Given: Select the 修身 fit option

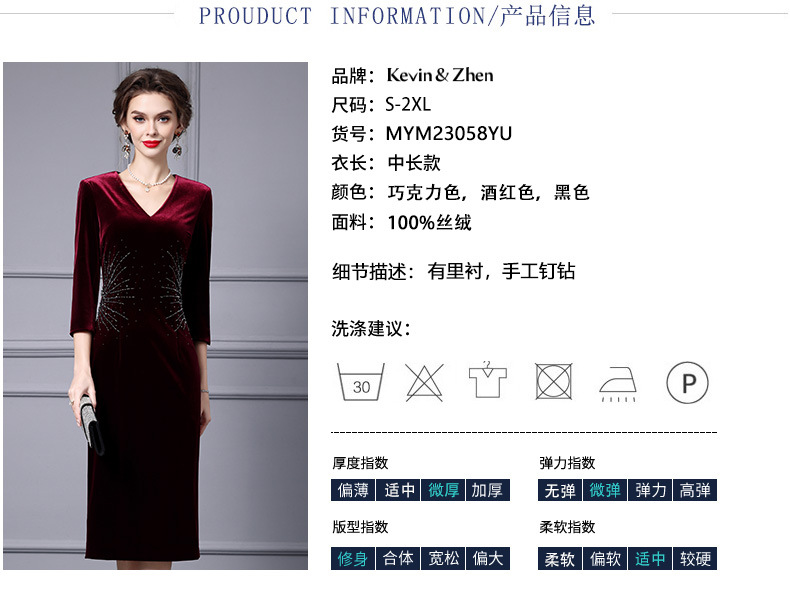Looking at the screenshot, I should tap(353, 558).
